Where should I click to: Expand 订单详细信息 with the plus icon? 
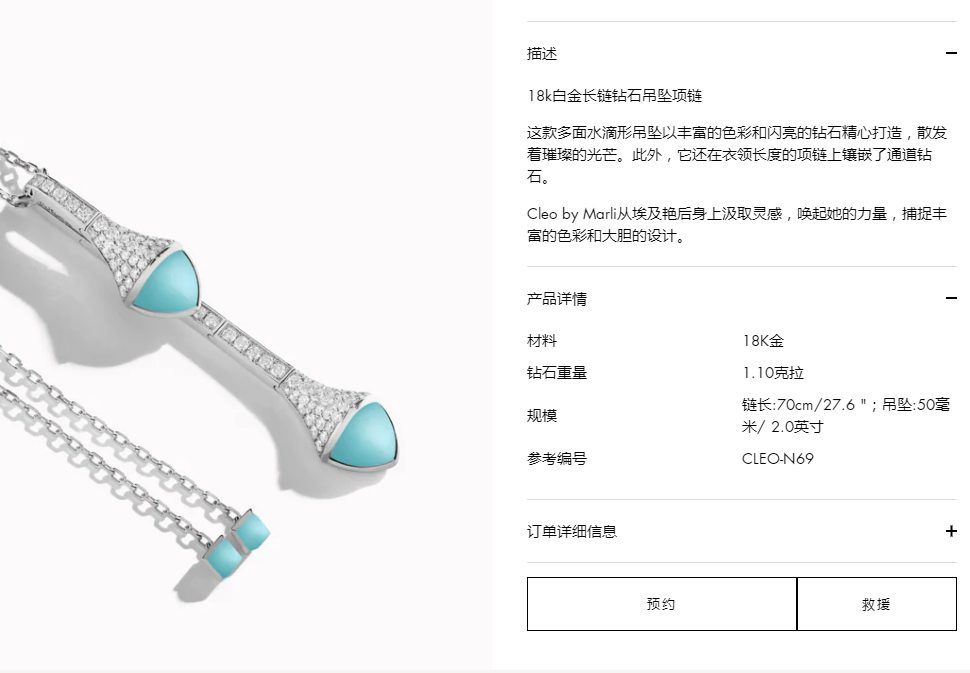pos(951,531)
